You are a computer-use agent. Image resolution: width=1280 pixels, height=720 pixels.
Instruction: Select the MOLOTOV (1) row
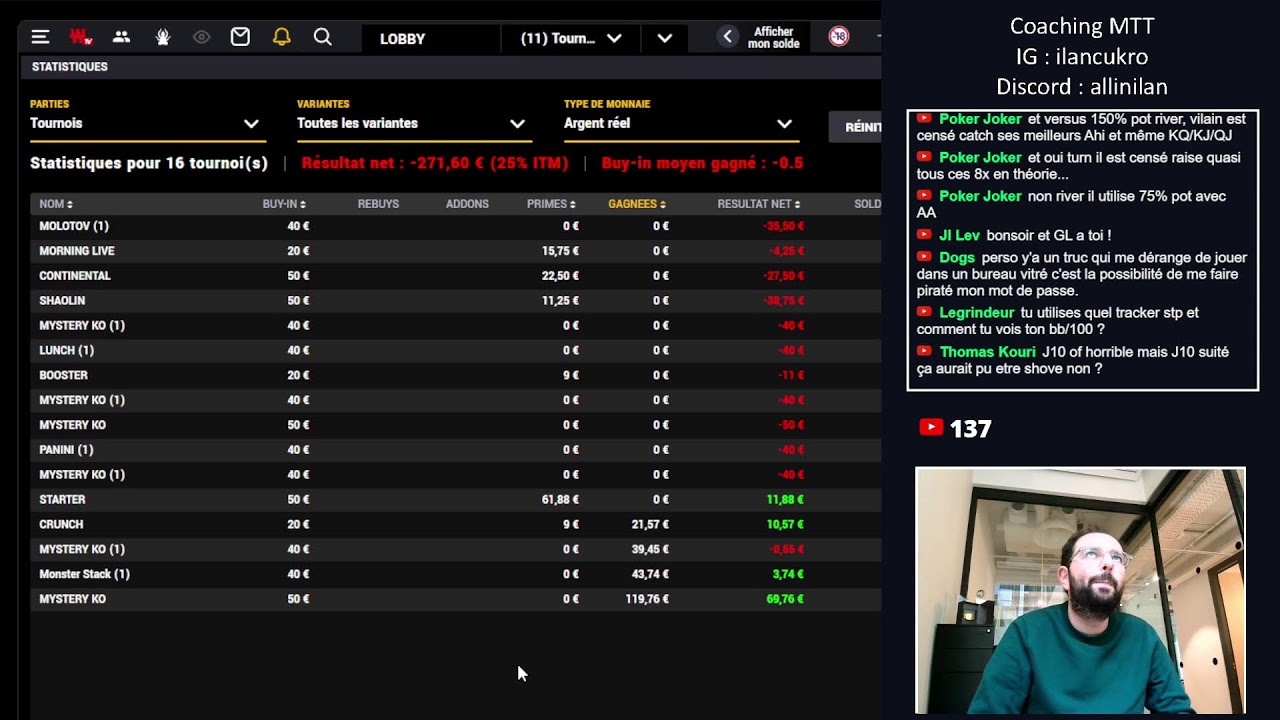pos(455,226)
